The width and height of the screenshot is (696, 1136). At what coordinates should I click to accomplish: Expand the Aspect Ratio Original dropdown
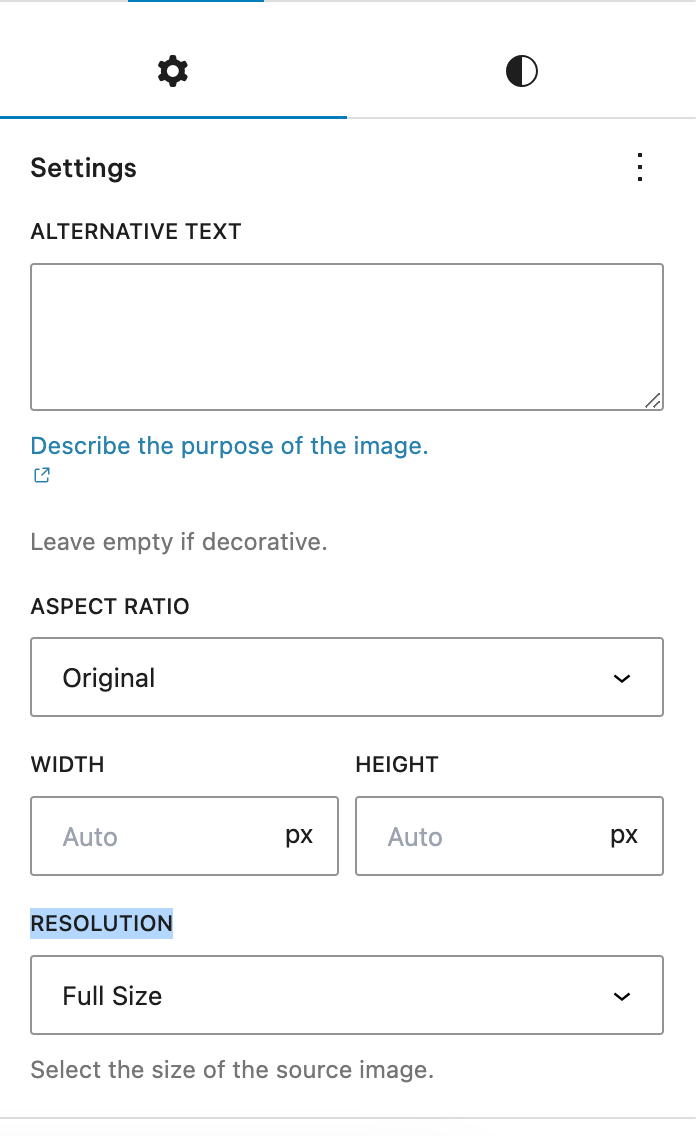coord(346,678)
